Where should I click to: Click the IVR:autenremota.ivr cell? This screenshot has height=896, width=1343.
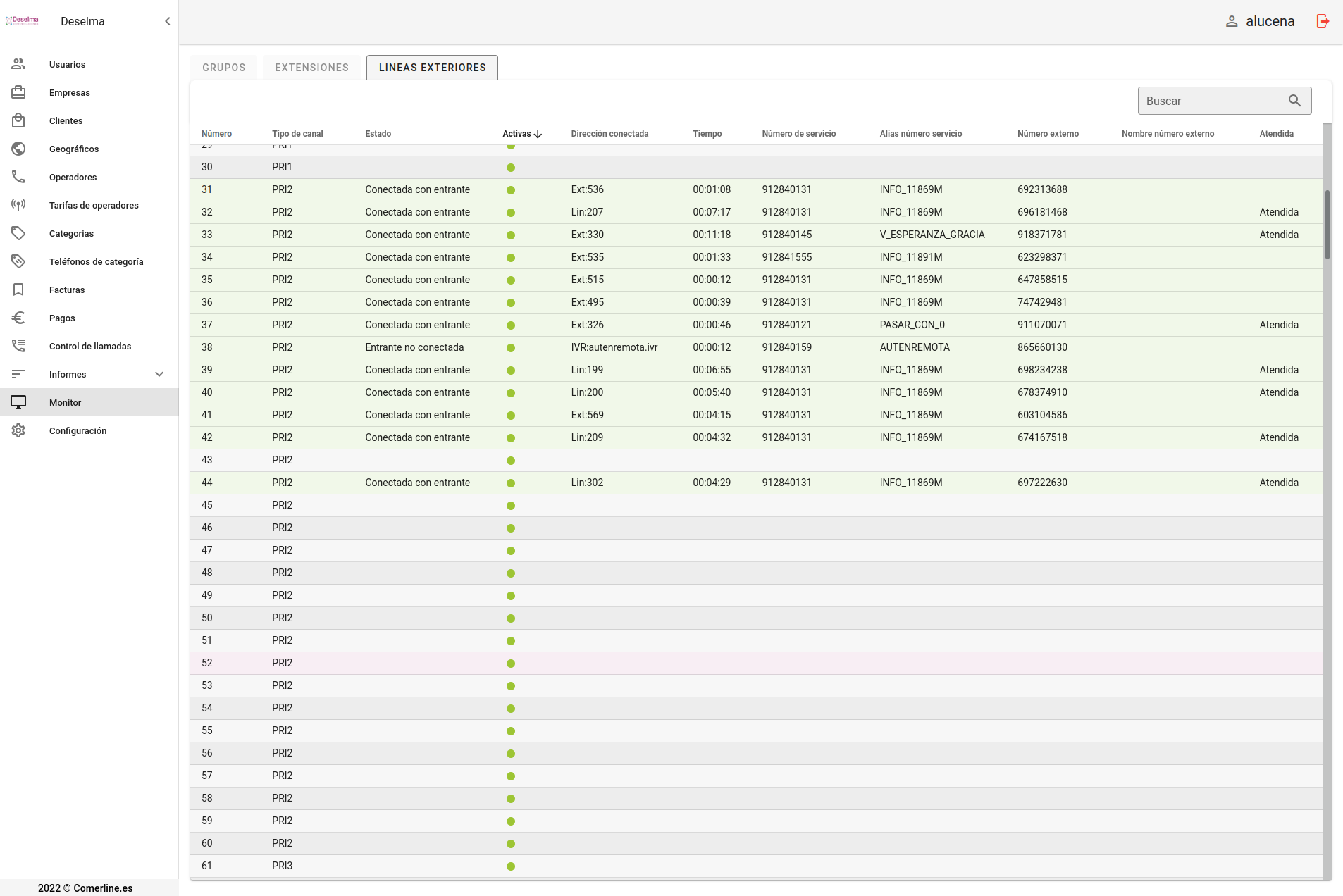pos(614,347)
